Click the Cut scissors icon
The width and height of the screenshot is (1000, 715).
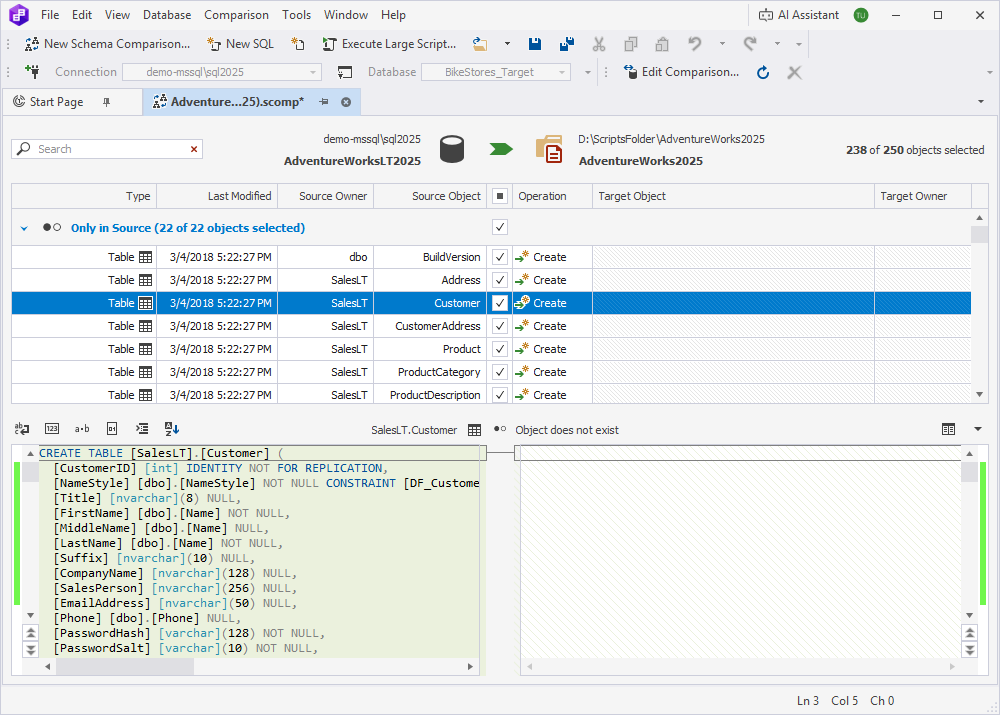[598, 44]
